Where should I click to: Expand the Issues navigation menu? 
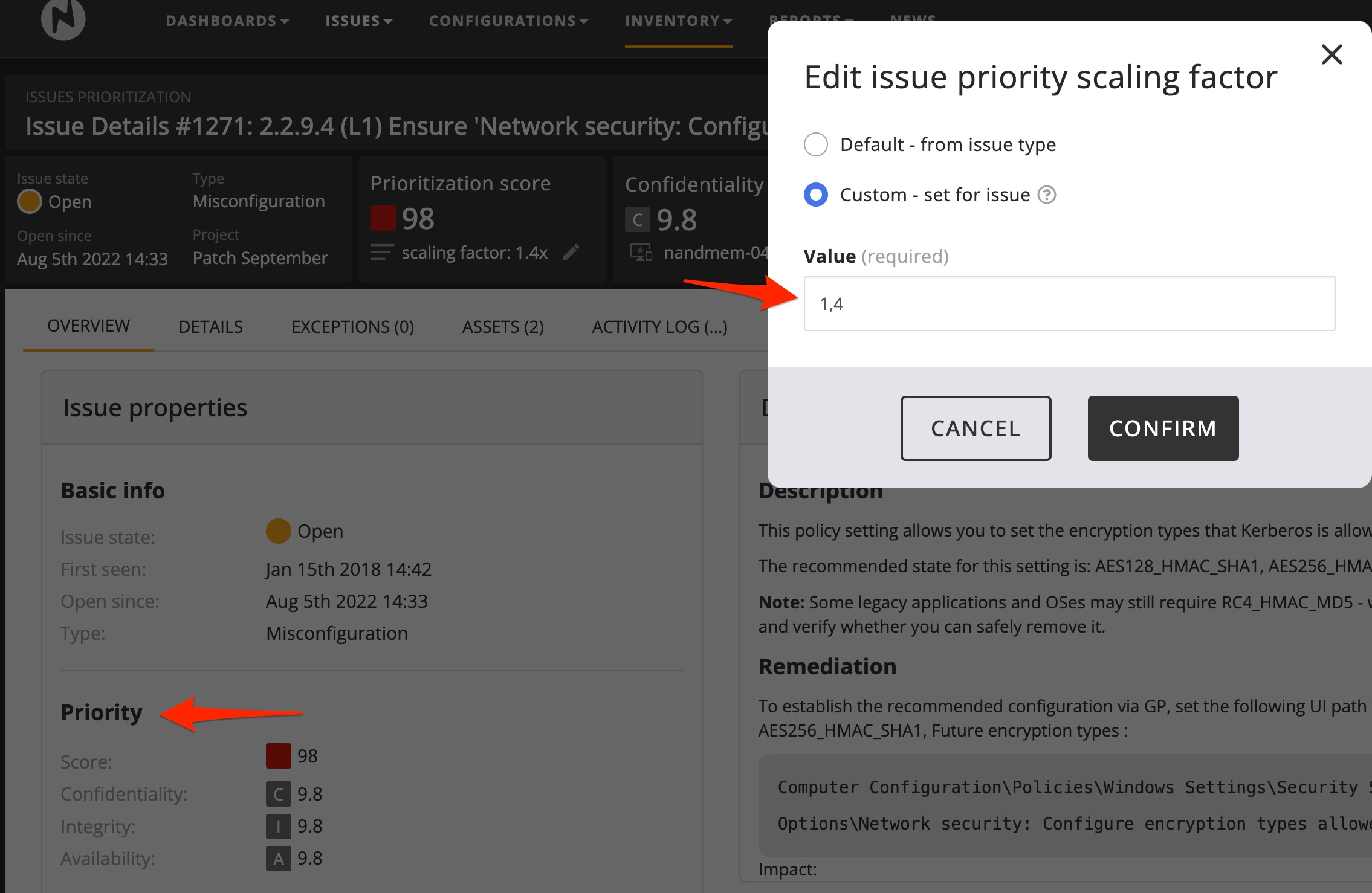[358, 21]
